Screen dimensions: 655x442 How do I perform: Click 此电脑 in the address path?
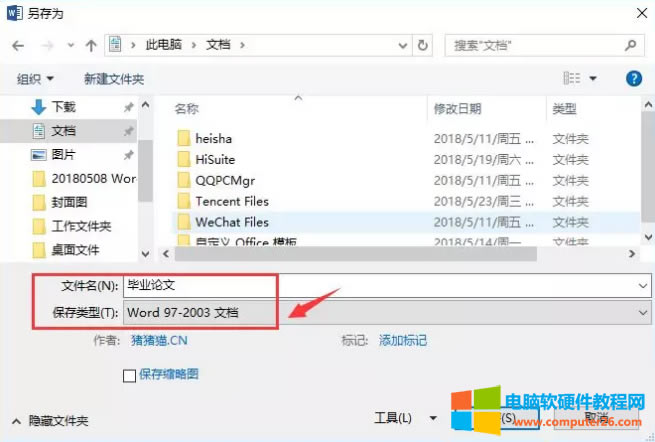coord(163,45)
